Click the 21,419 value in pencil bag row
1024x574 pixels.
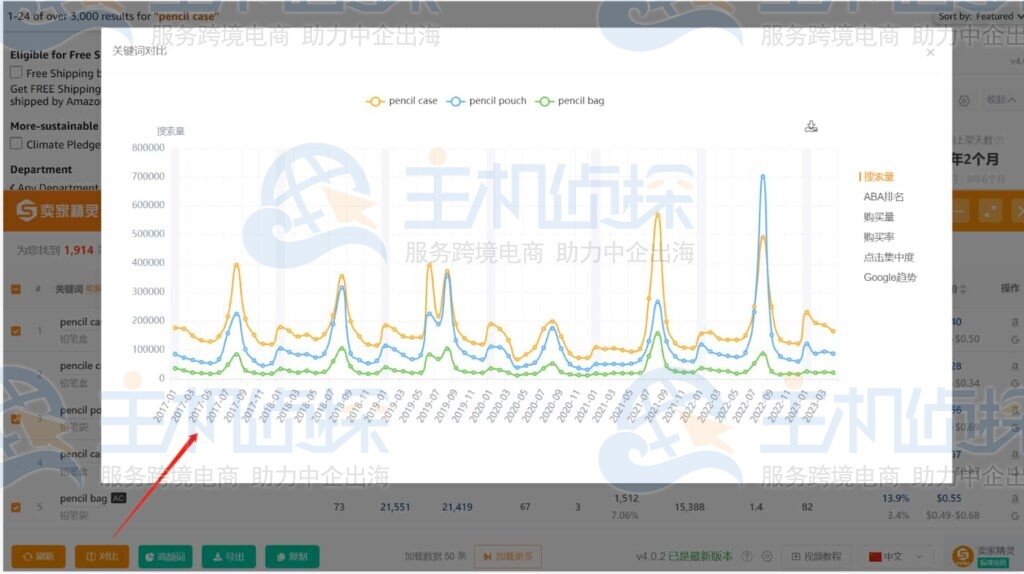pyautogui.click(x=457, y=507)
